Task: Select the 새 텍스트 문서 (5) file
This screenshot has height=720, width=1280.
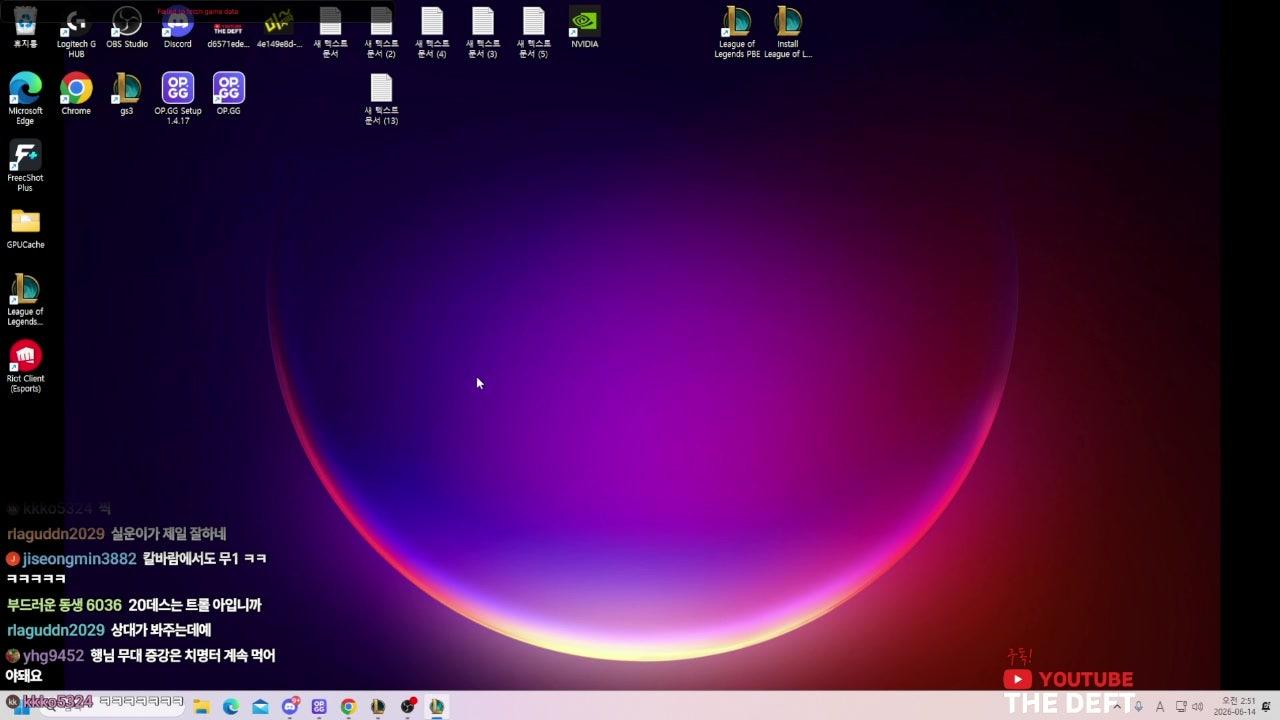Action: point(534,33)
